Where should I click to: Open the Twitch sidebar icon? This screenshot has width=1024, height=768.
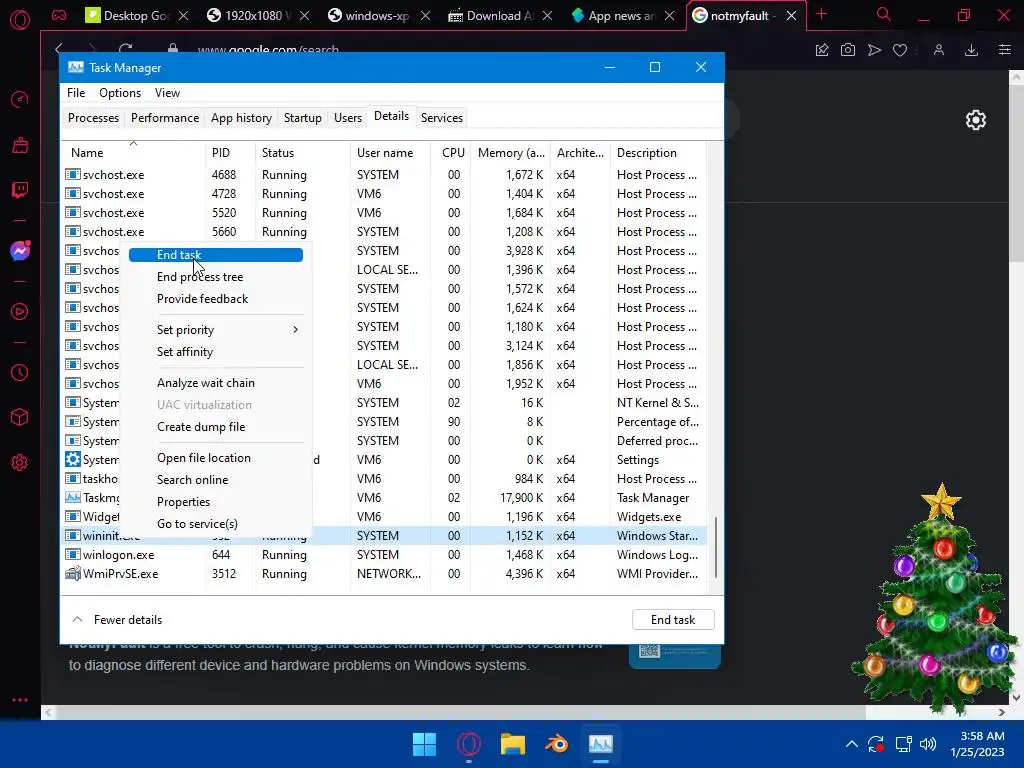click(20, 190)
